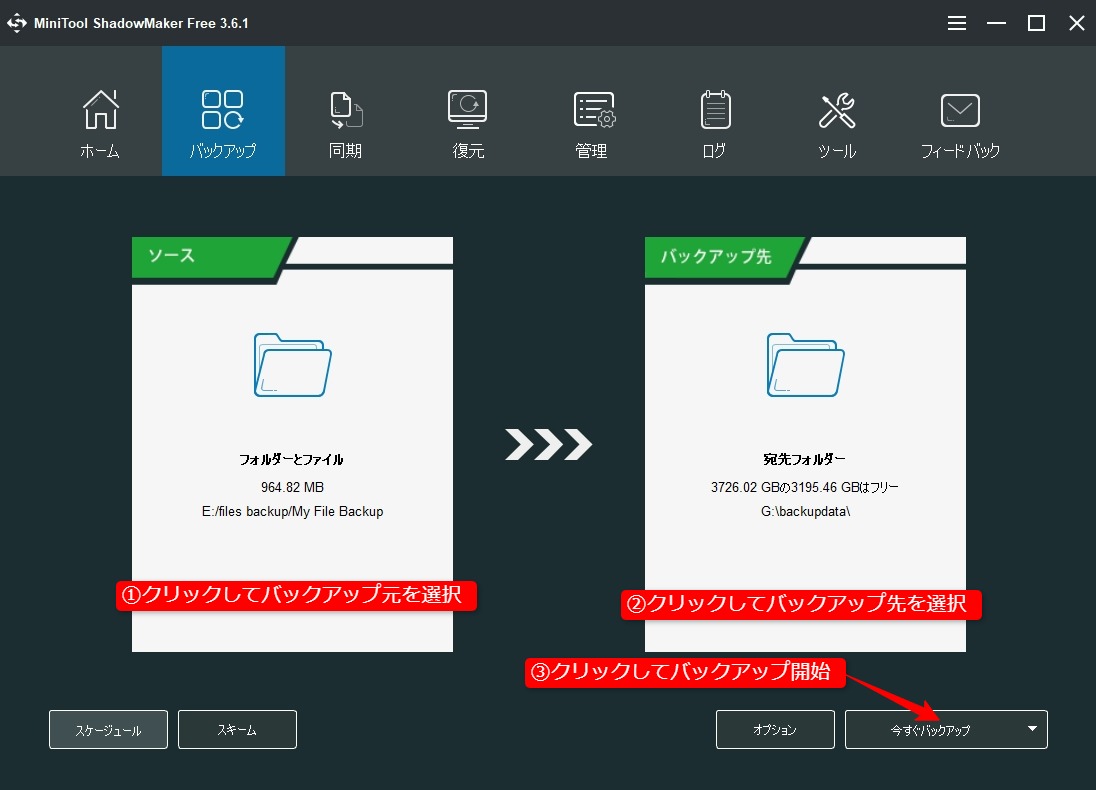Click the source path E:/files backup/My File Backup
Image resolution: width=1096 pixels, height=790 pixels.
292,512
